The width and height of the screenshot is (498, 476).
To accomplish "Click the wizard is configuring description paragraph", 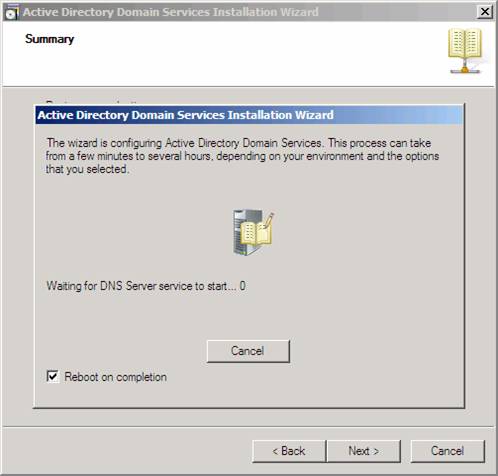I will 242,156.
